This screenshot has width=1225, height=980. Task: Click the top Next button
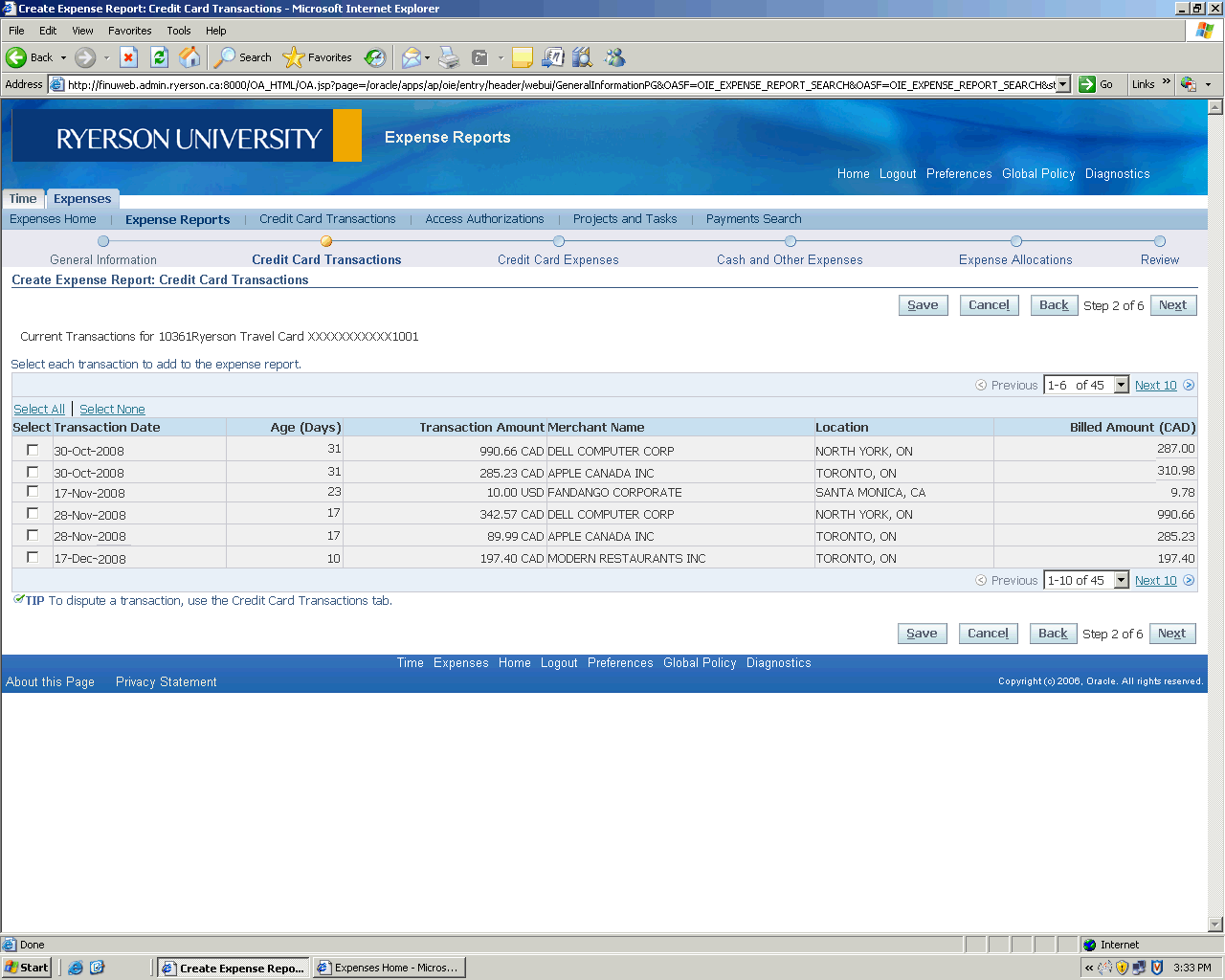coord(1172,305)
